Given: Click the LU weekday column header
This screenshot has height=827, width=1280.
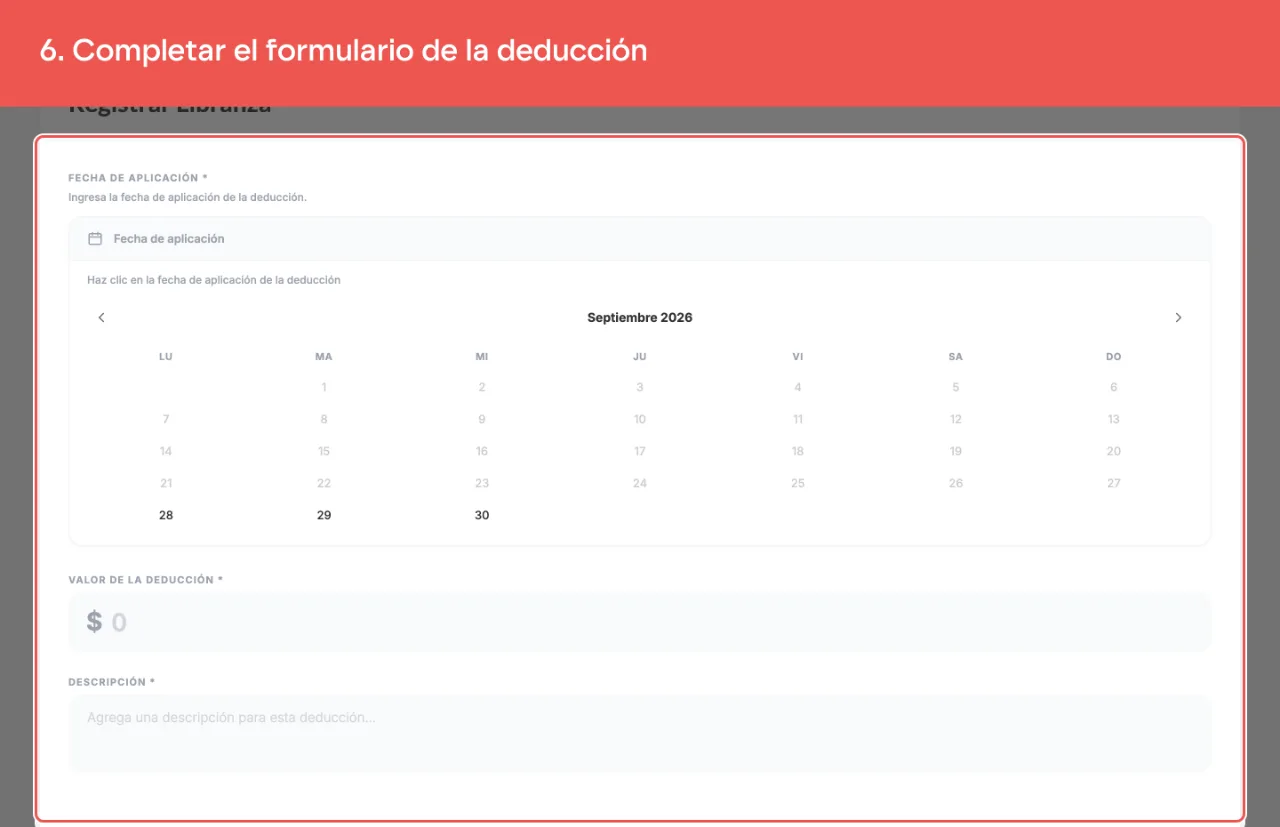Looking at the screenshot, I should pos(166,357).
